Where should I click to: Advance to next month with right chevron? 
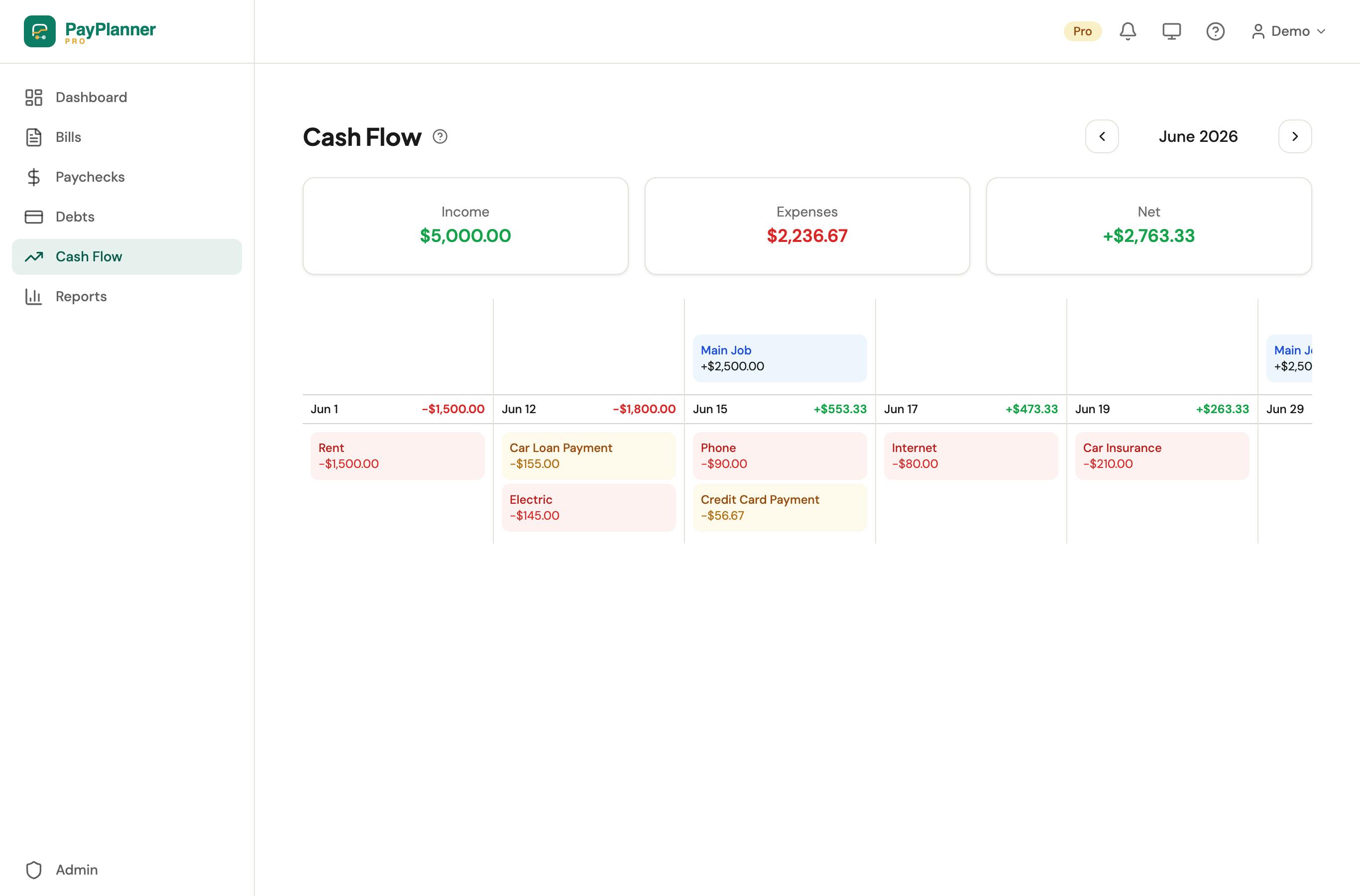point(1295,136)
